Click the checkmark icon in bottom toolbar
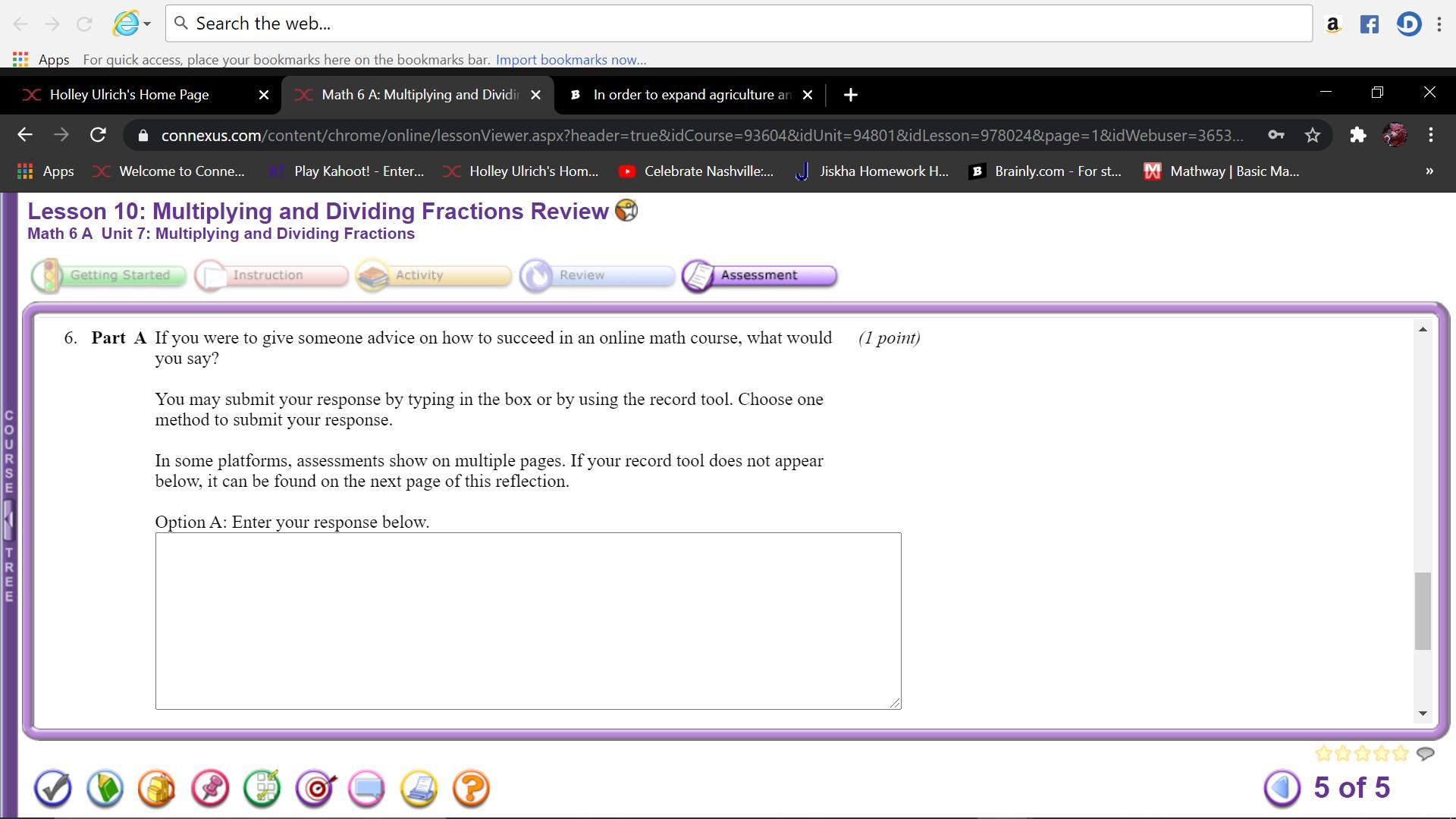1456x819 pixels. 52,789
